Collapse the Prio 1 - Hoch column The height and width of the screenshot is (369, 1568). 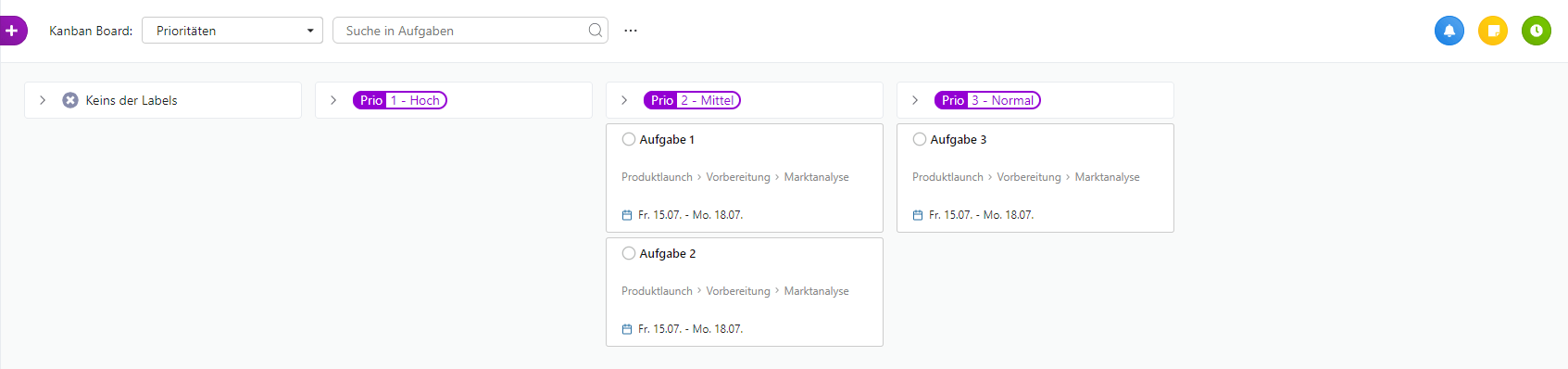click(333, 100)
